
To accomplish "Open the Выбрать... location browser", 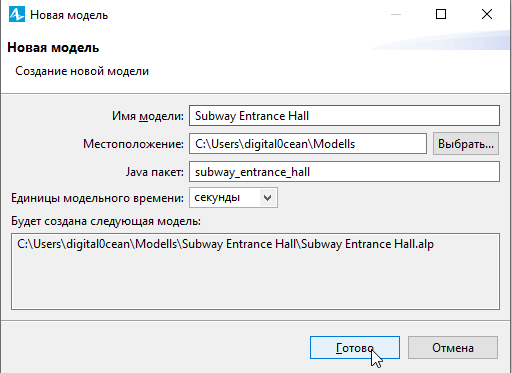I will [x=466, y=144].
